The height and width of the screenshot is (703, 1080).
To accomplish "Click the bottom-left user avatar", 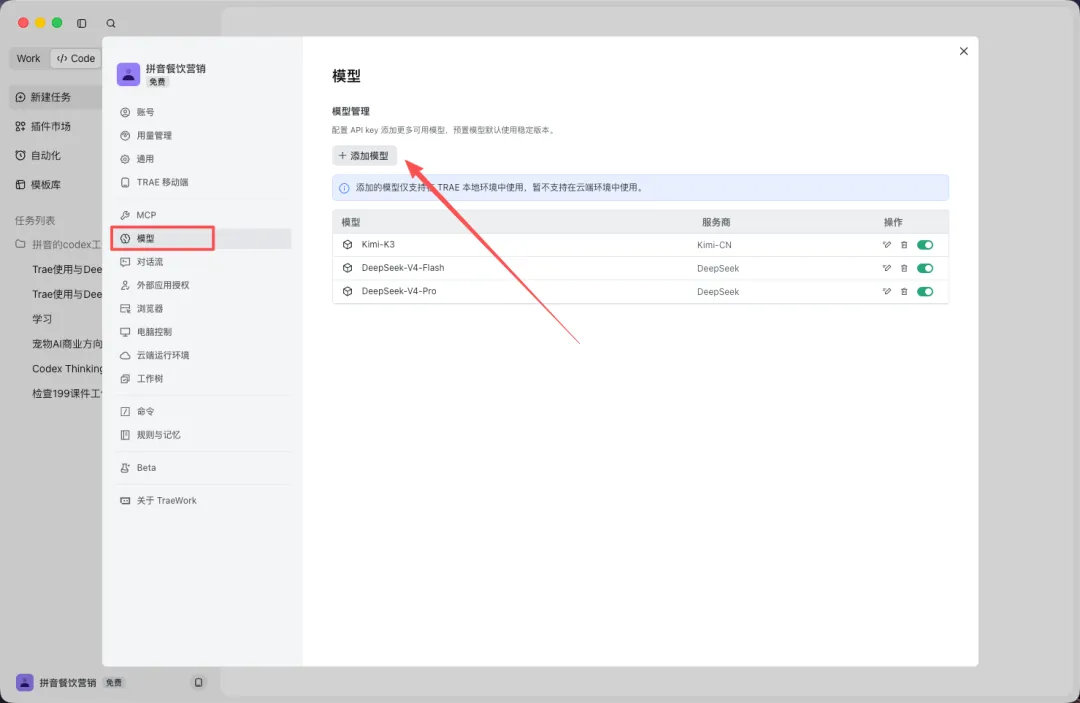I will (x=25, y=682).
